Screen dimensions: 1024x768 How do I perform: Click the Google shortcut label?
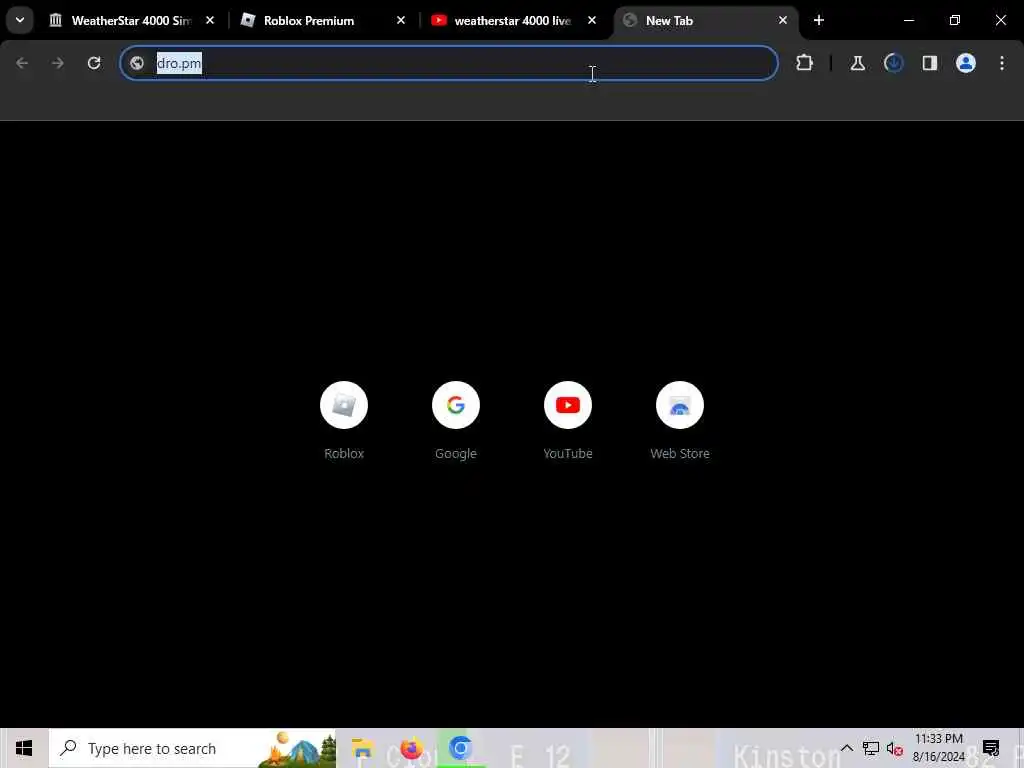click(456, 453)
